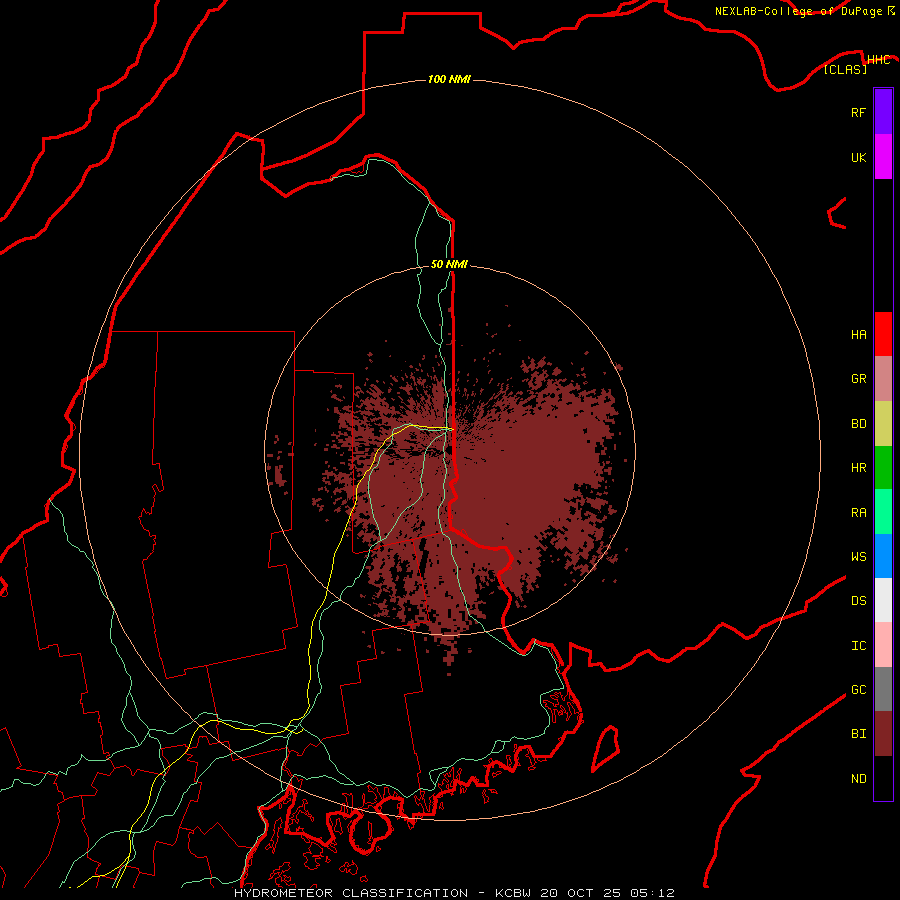The height and width of the screenshot is (900, 900).
Task: Click the NEXLAB-College of DuPage credit text
Action: coord(798,11)
